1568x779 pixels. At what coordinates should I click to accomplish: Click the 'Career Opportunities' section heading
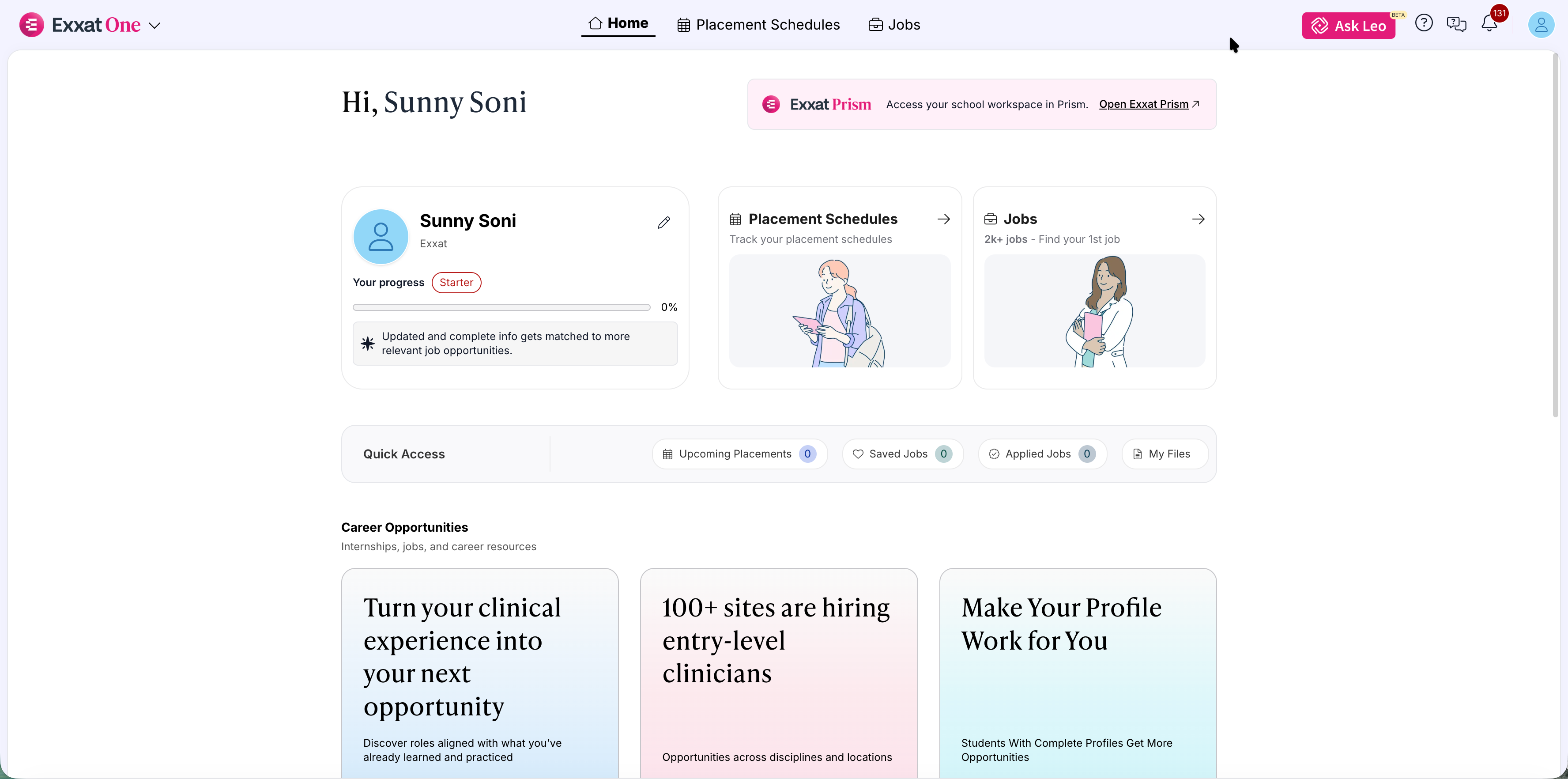[x=405, y=527]
